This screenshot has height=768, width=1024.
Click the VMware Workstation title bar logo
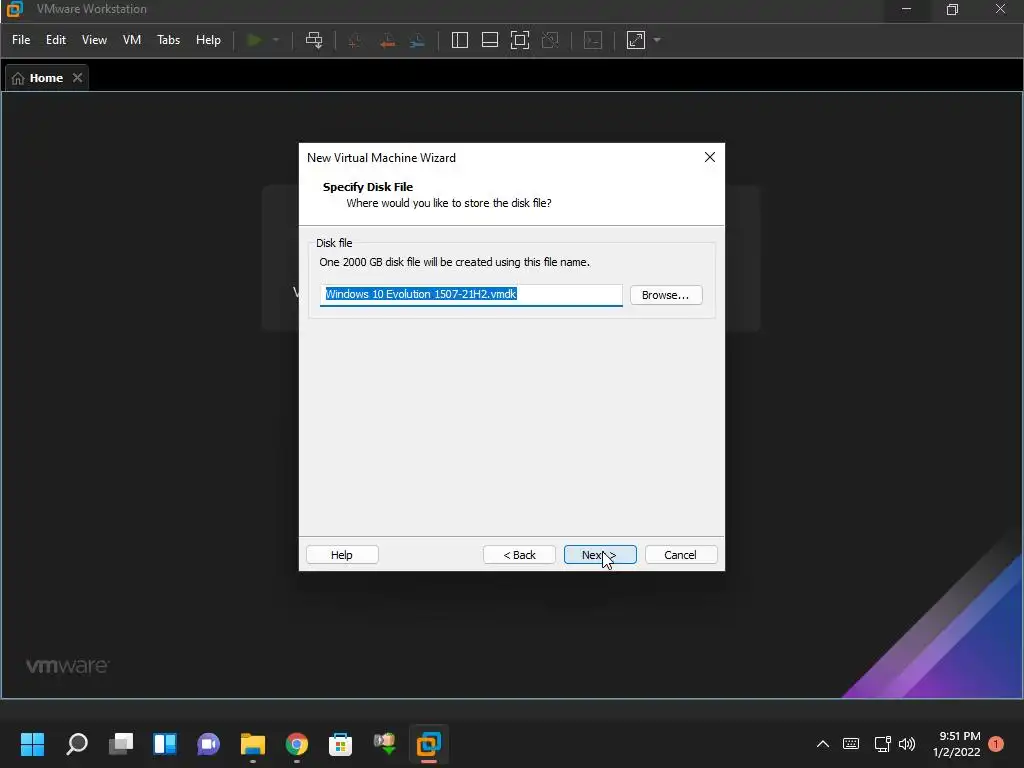point(14,9)
